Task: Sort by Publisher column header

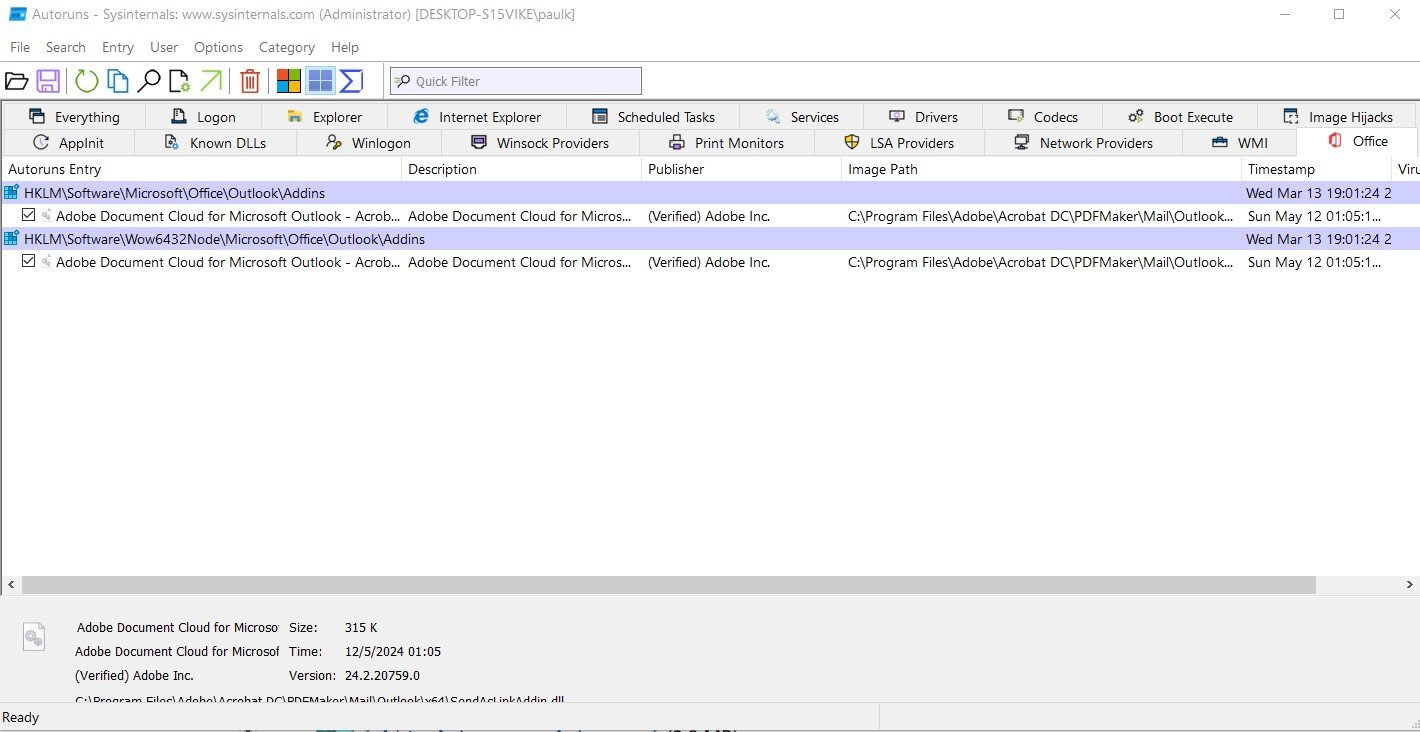Action: click(741, 169)
